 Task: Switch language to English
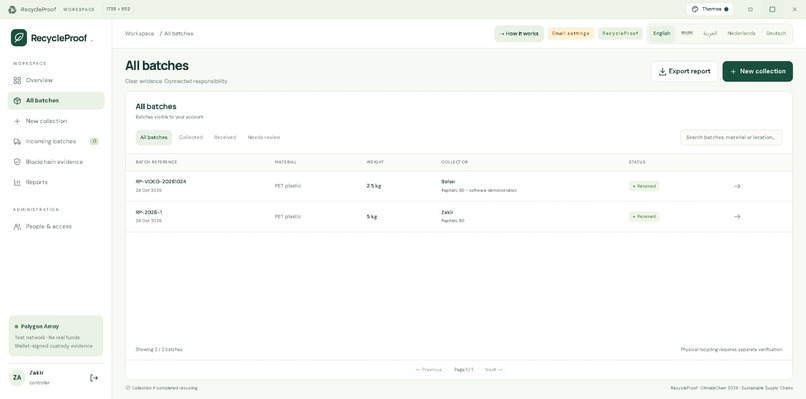pos(661,33)
